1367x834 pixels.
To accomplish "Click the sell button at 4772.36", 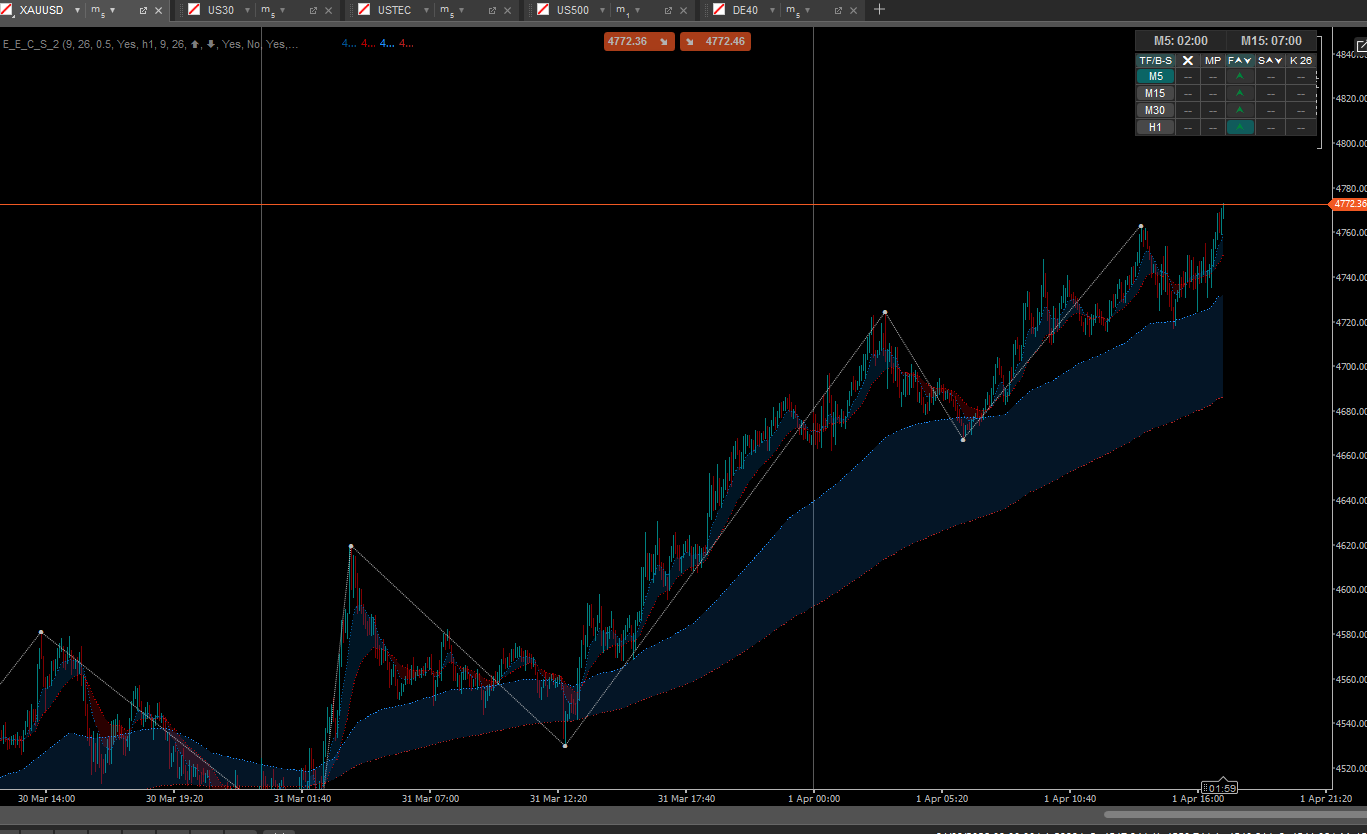I will click(639, 41).
